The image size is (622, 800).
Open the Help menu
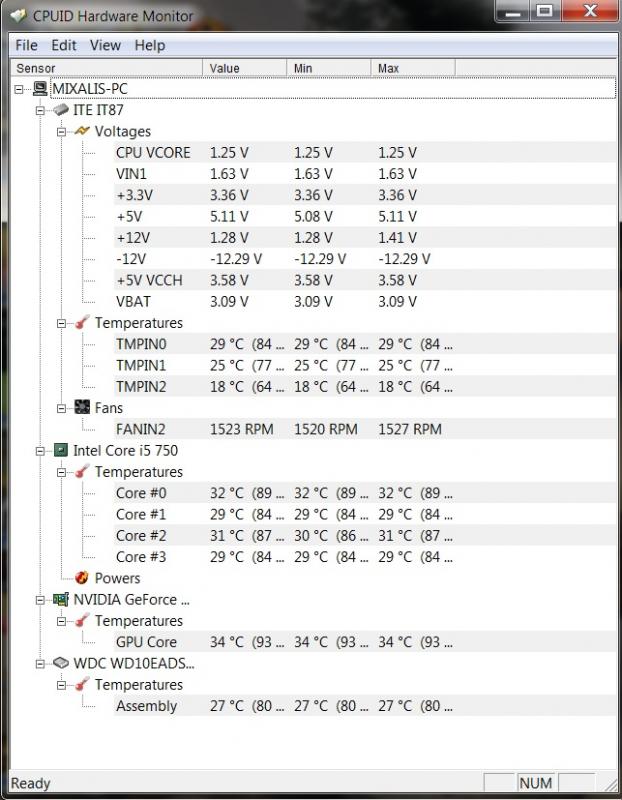point(150,45)
